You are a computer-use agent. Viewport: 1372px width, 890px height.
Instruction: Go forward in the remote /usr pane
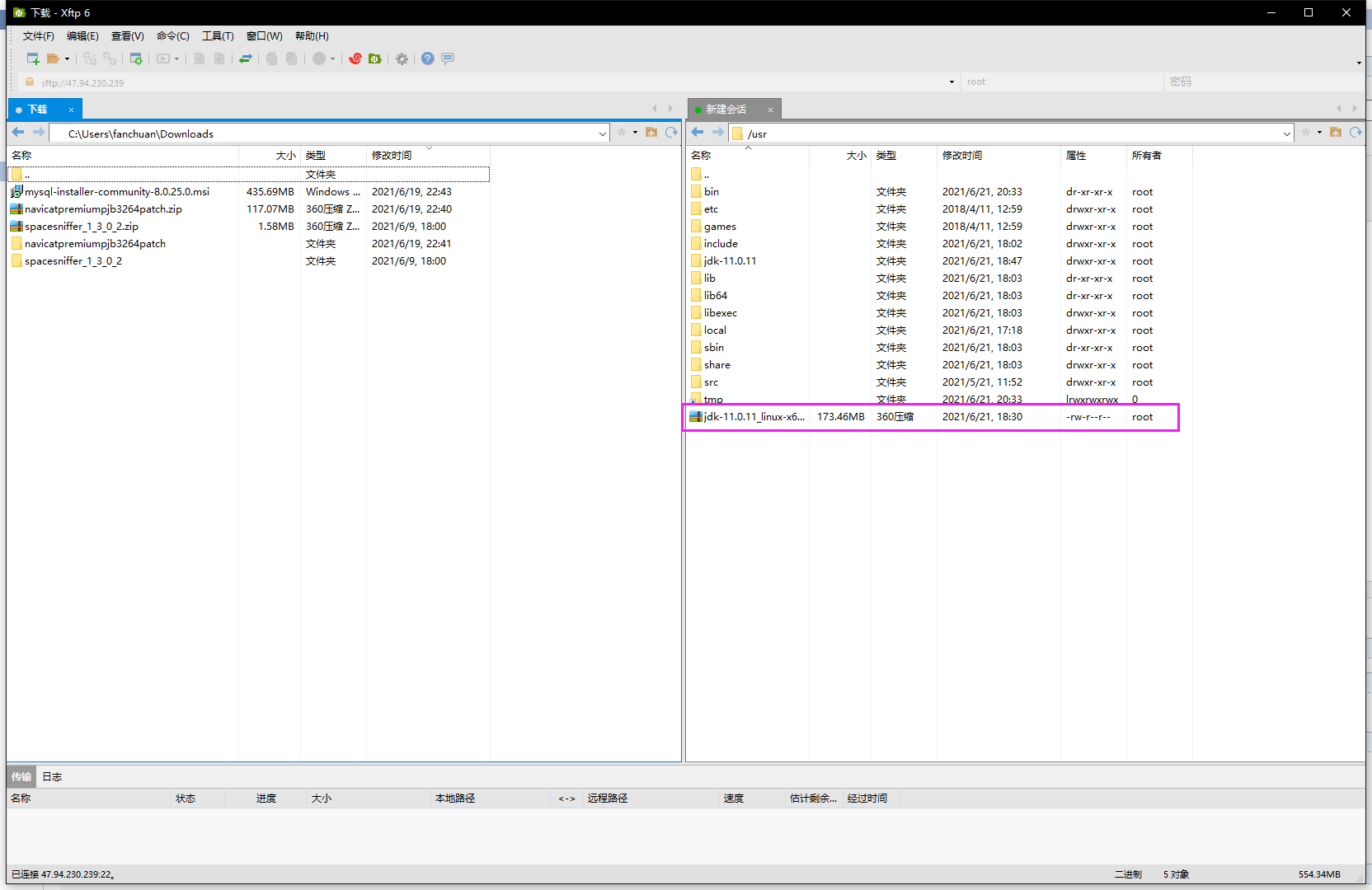(718, 133)
